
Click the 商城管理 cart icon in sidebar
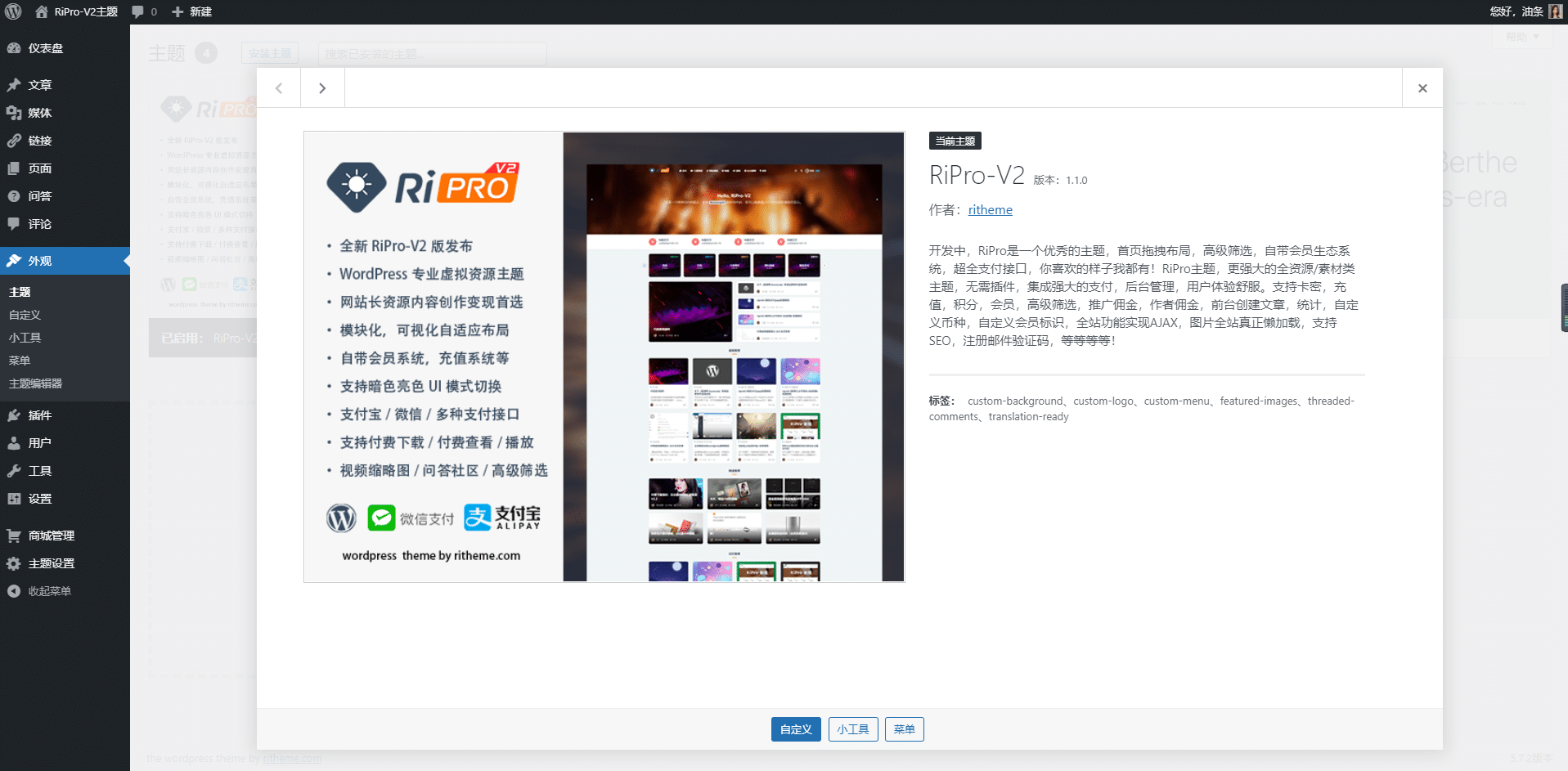(x=14, y=536)
